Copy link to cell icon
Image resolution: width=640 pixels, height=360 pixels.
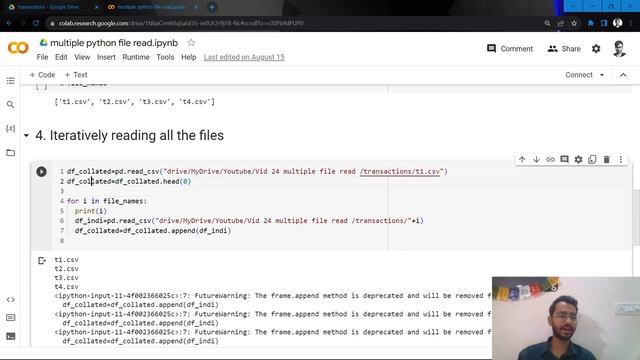pos(550,160)
